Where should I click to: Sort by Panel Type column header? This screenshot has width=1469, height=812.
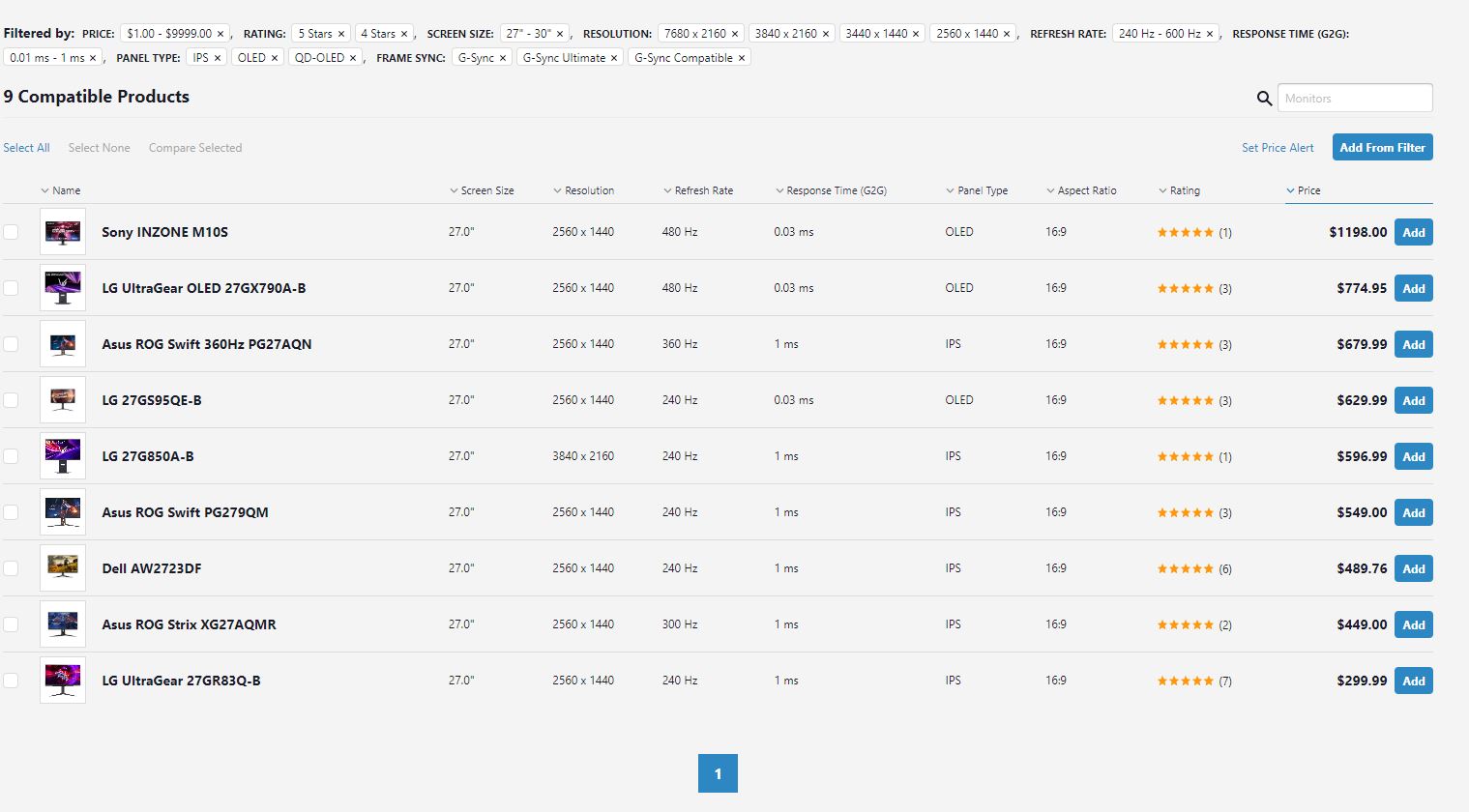(982, 190)
